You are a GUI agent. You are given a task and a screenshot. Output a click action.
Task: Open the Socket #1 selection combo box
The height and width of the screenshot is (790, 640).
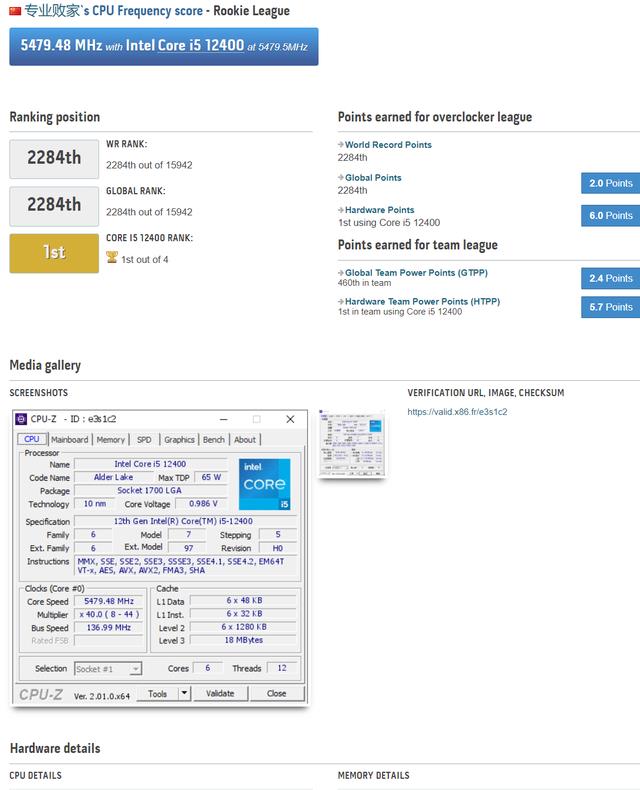coord(108,669)
